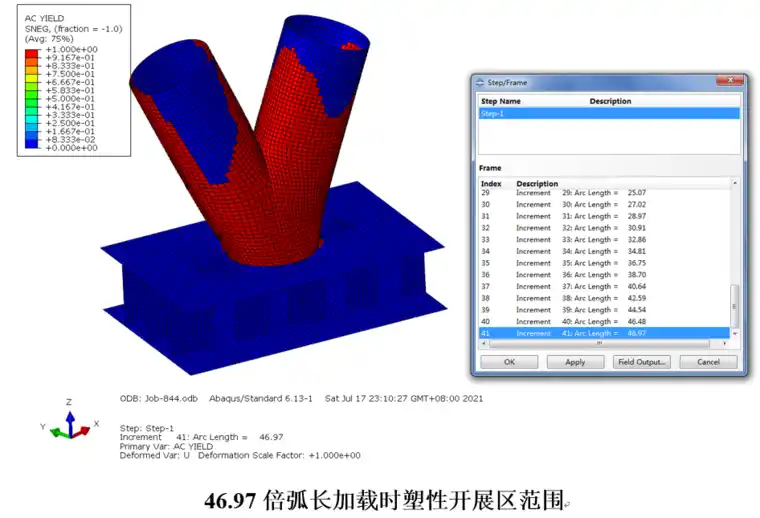The image size is (760, 518).
Task: Cancel the Step/Frame dialog
Action: 708,362
